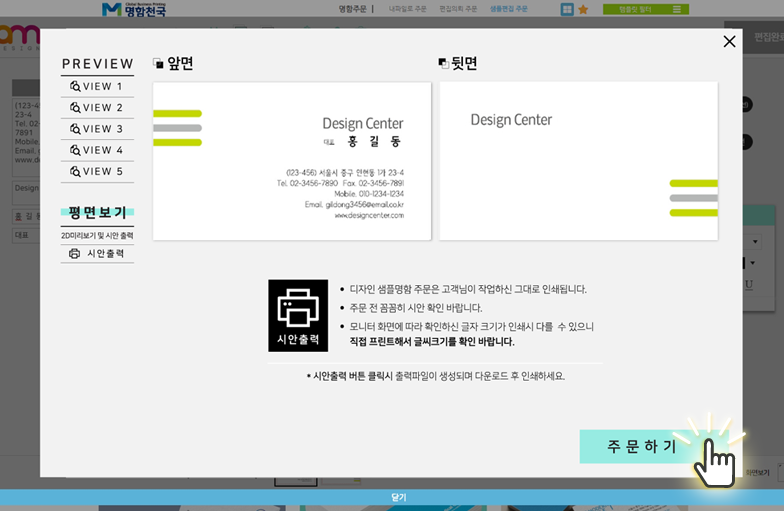
Task: Select VIEW 1 preview
Action: coord(97,86)
